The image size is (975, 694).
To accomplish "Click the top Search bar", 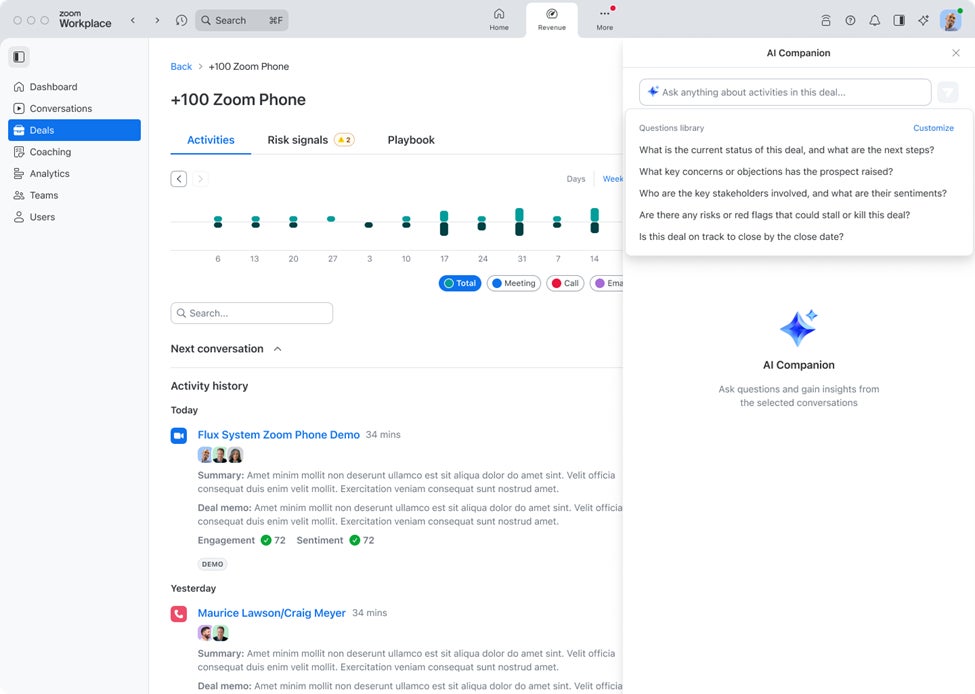I will (x=242, y=21).
